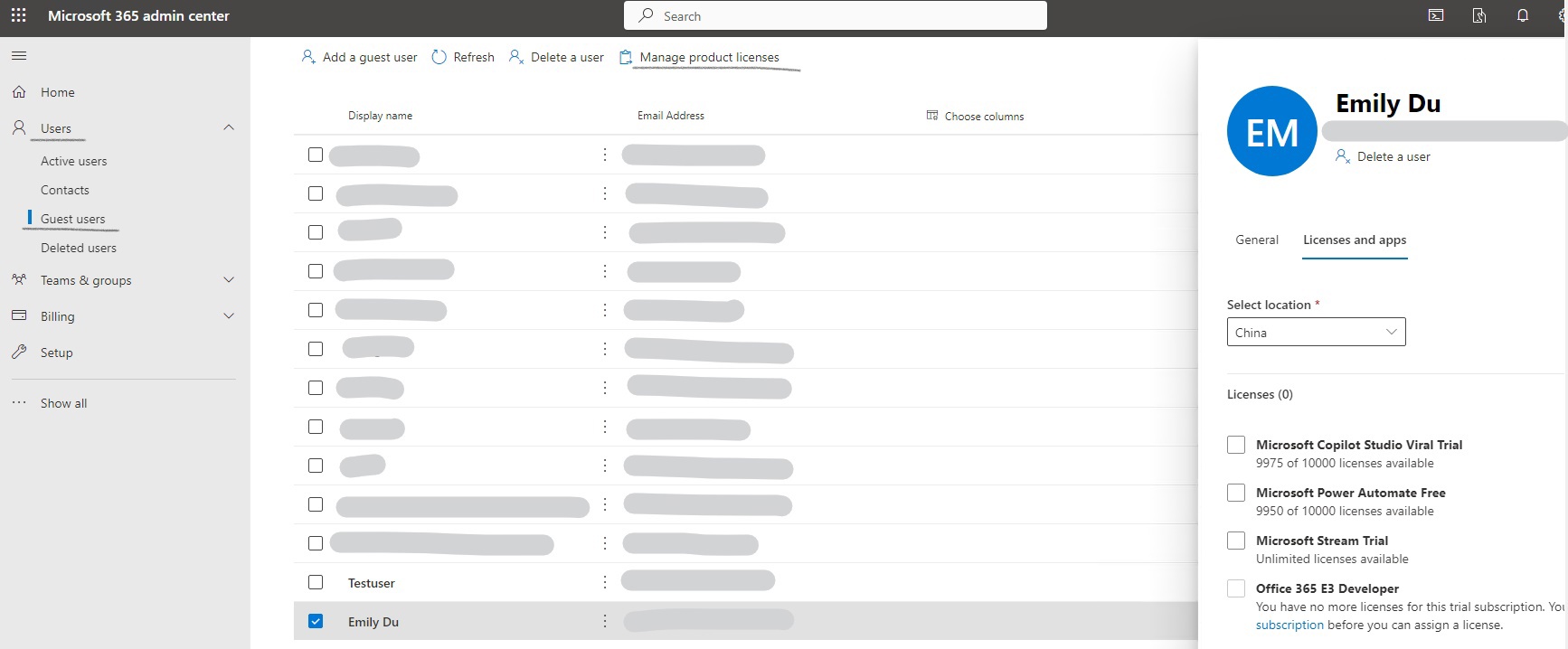Click the Choose columns icon
The height and width of the screenshot is (649, 1568).
point(932,115)
